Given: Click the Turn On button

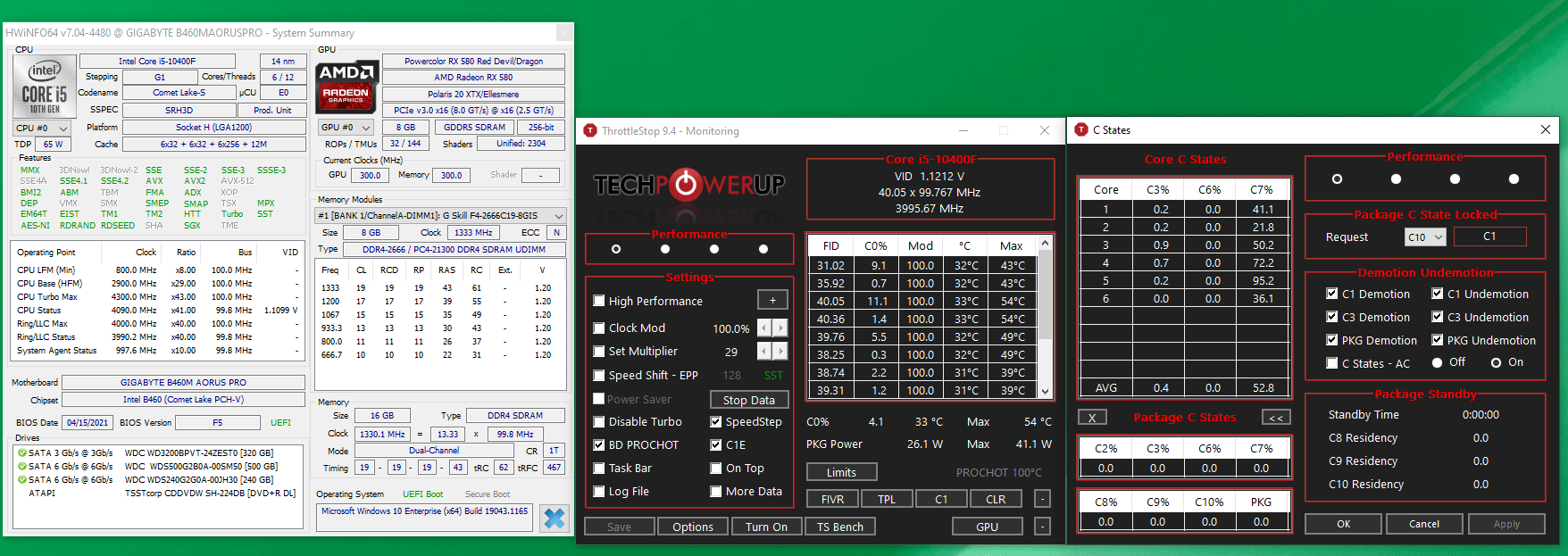Looking at the screenshot, I should point(766,527).
